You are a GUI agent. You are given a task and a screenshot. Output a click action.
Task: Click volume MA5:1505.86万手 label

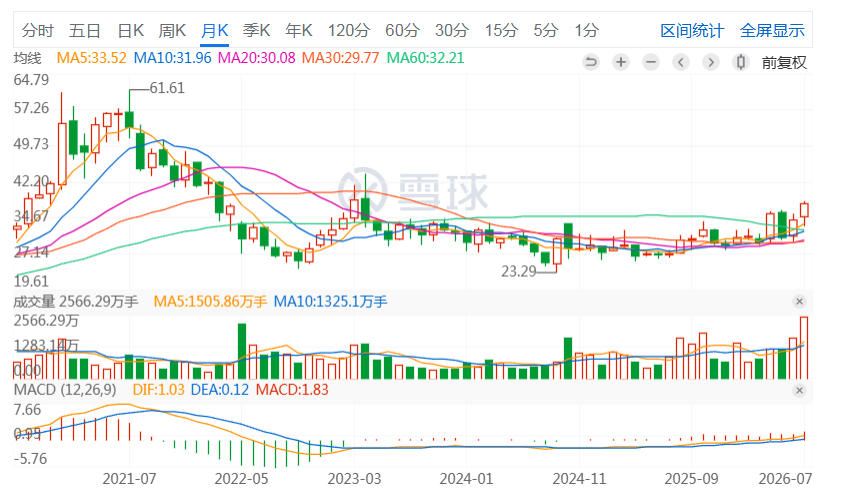point(210,301)
